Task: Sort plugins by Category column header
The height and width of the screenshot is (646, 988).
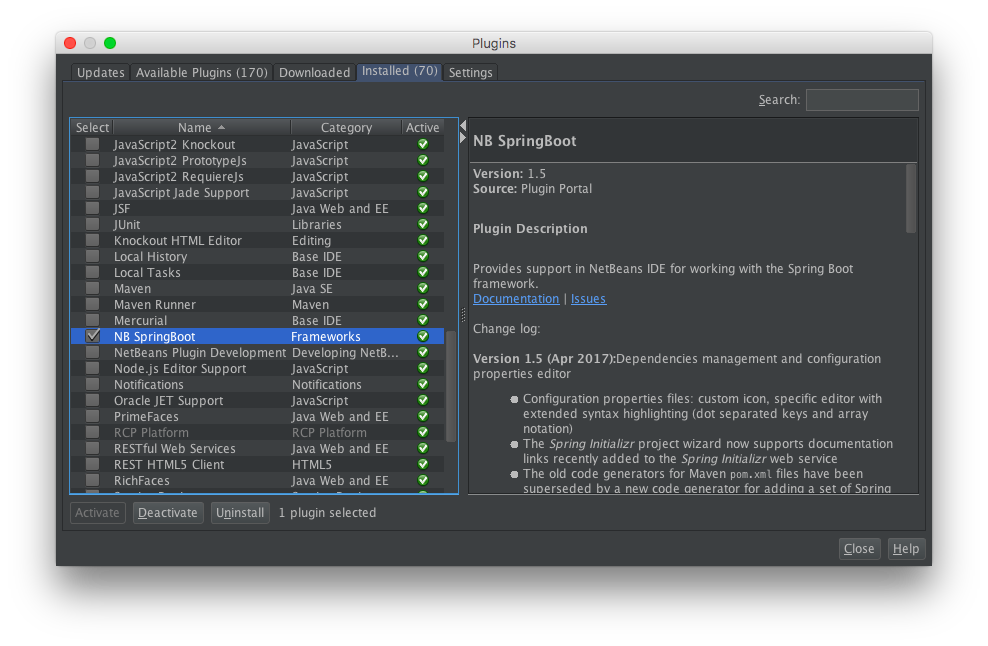Action: 346,127
